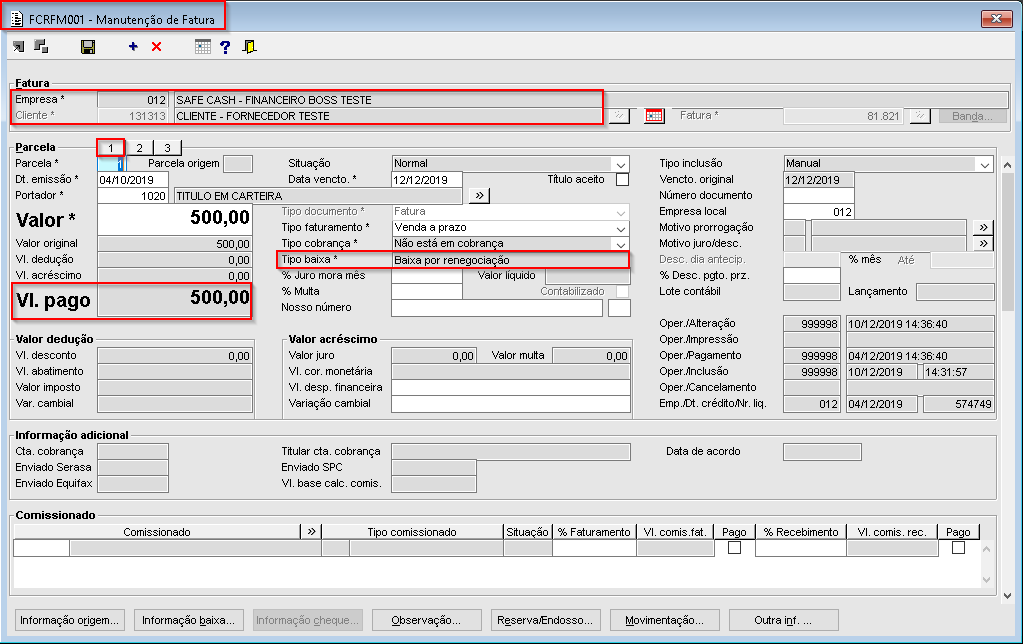Open the Tipo faturamento dropdown Venda a prazo
The width and height of the screenshot is (1023, 644).
[620, 228]
